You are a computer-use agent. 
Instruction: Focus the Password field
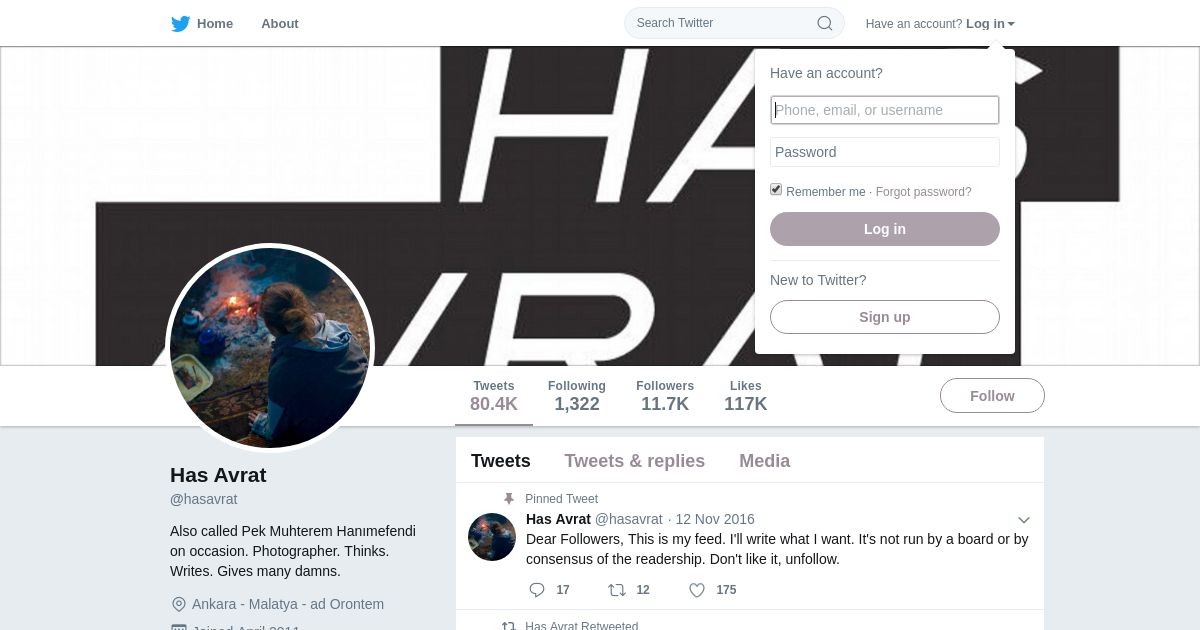pyautogui.click(x=885, y=152)
